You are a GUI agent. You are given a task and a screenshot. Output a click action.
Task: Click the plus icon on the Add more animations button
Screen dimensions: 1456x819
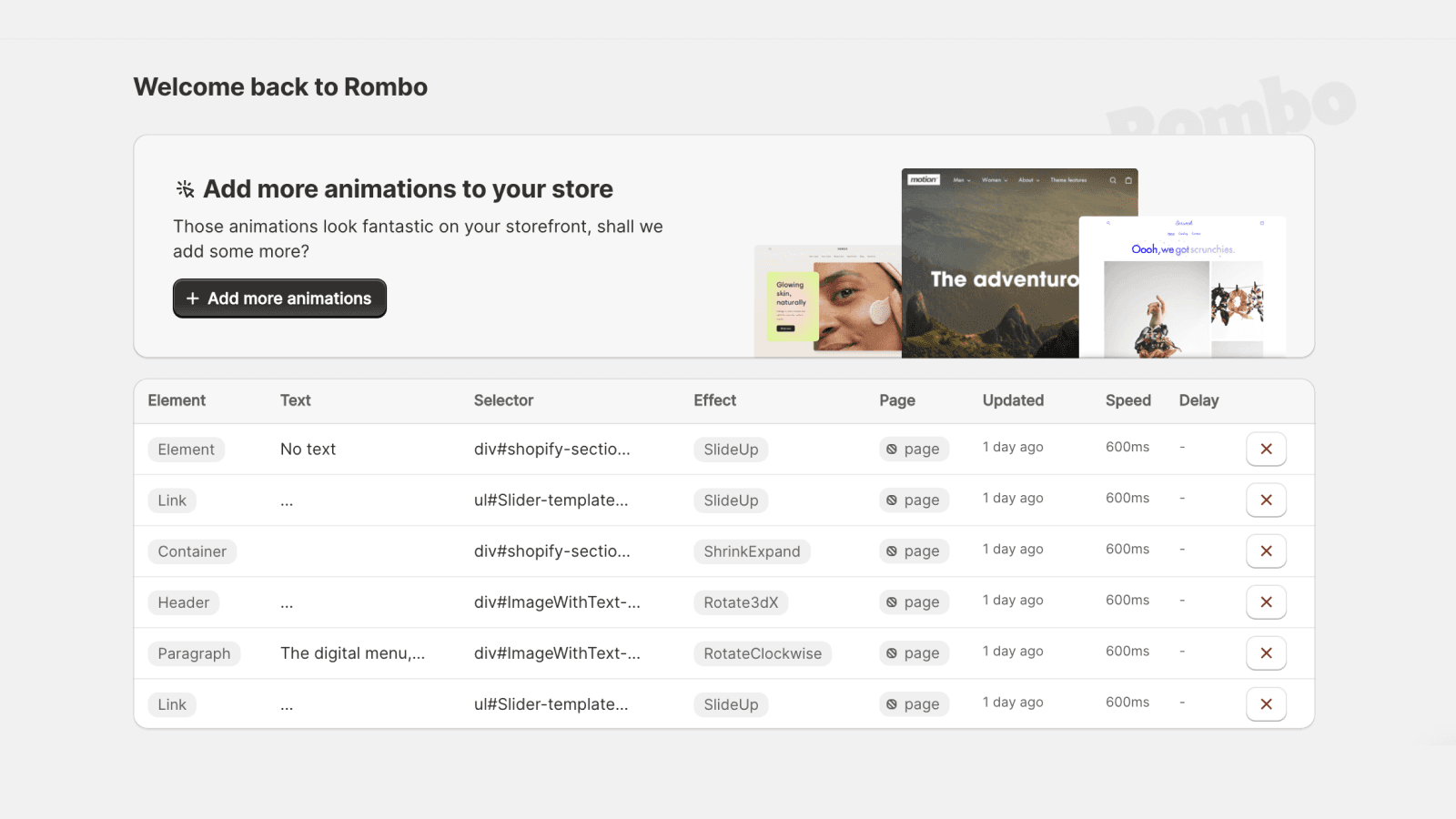pos(193,298)
